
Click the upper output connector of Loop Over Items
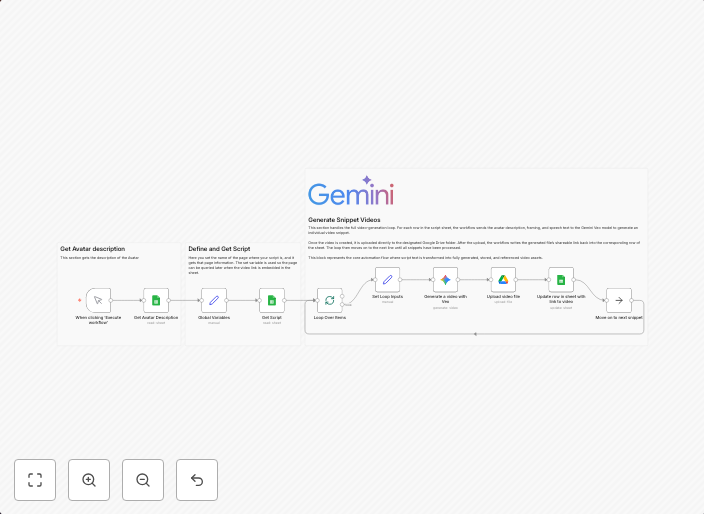click(342, 296)
